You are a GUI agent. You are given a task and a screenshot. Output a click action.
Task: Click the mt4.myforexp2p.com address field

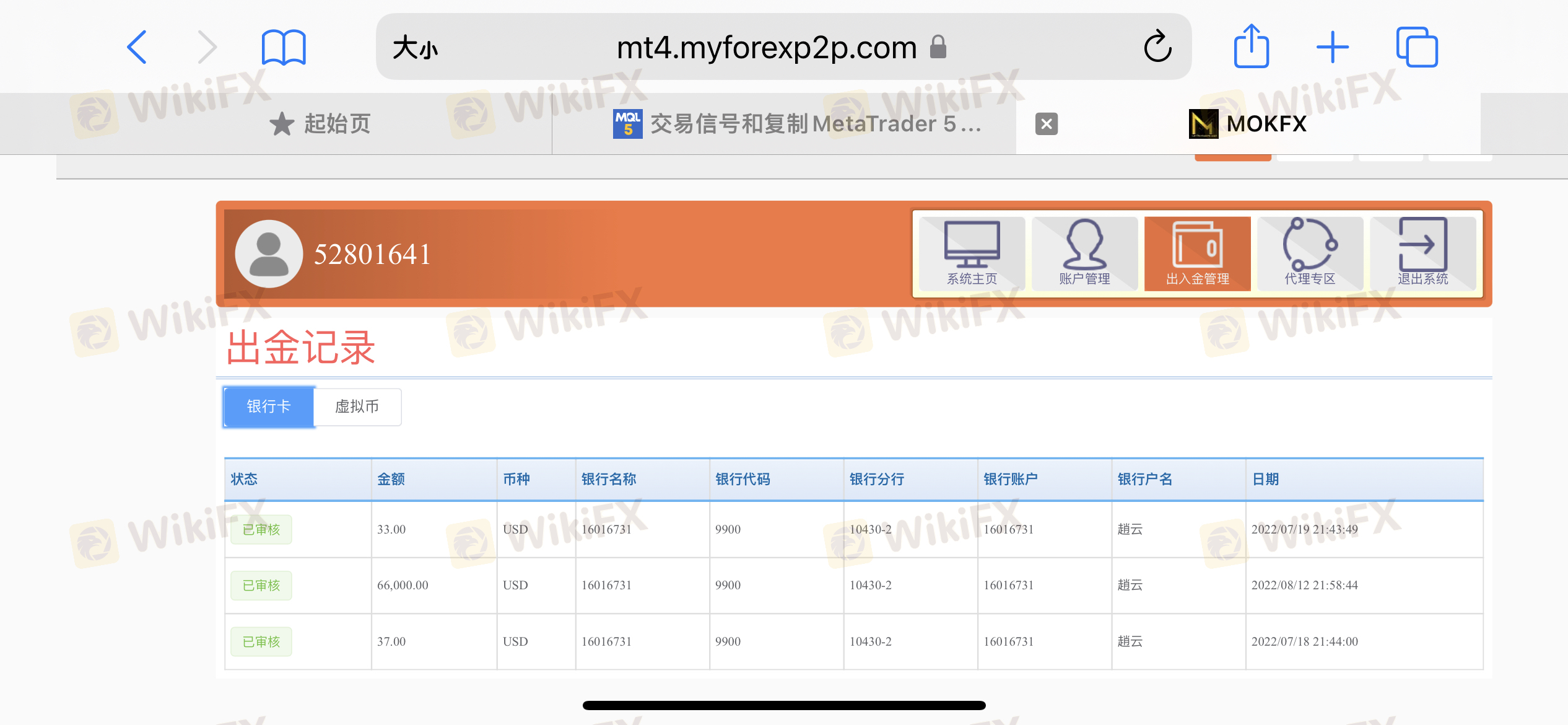(767, 47)
